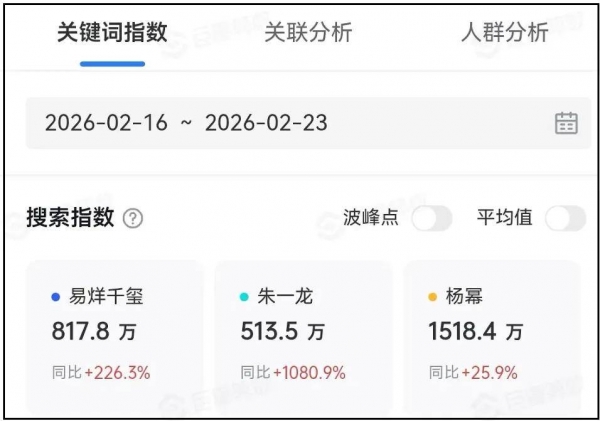Open the calendar date picker icon

pyautogui.click(x=566, y=123)
